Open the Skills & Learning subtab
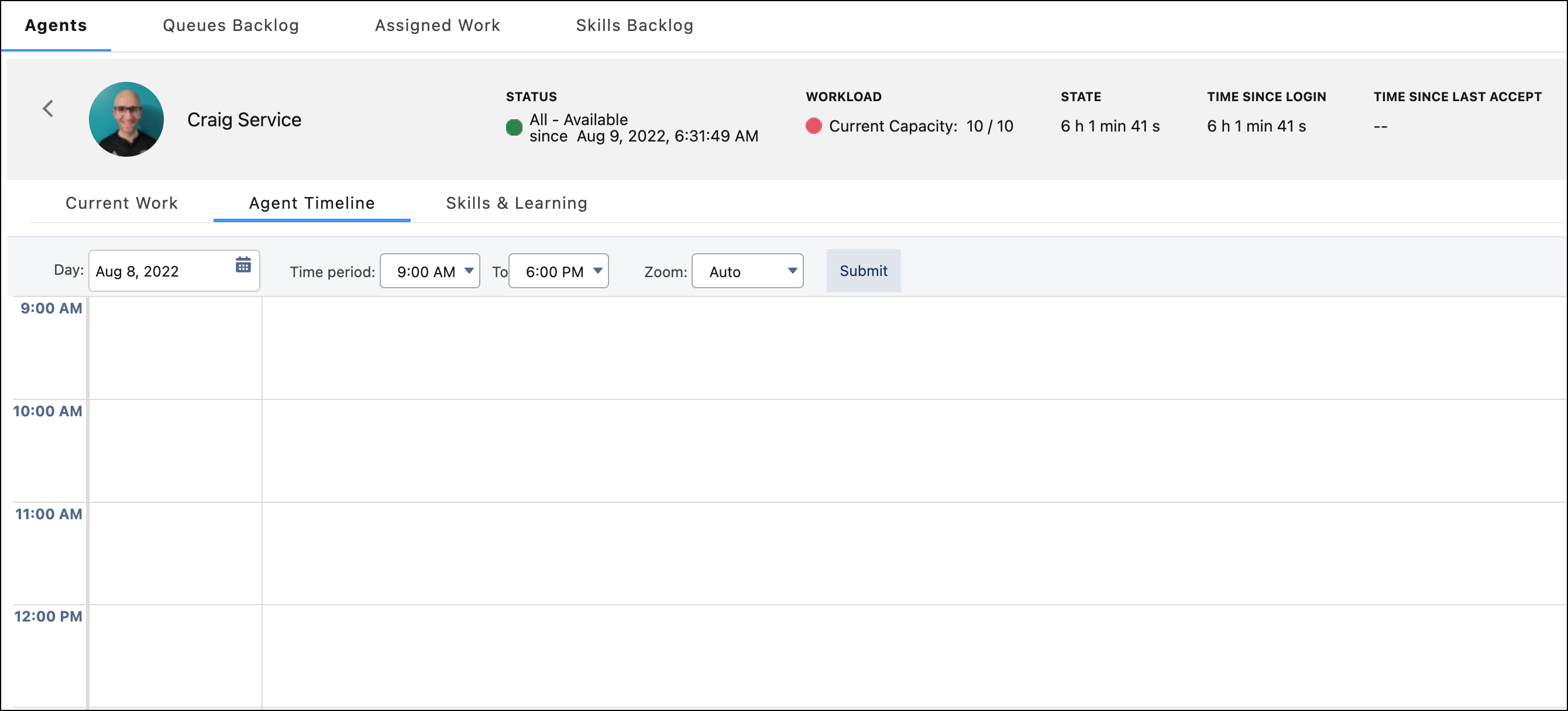 [516, 203]
